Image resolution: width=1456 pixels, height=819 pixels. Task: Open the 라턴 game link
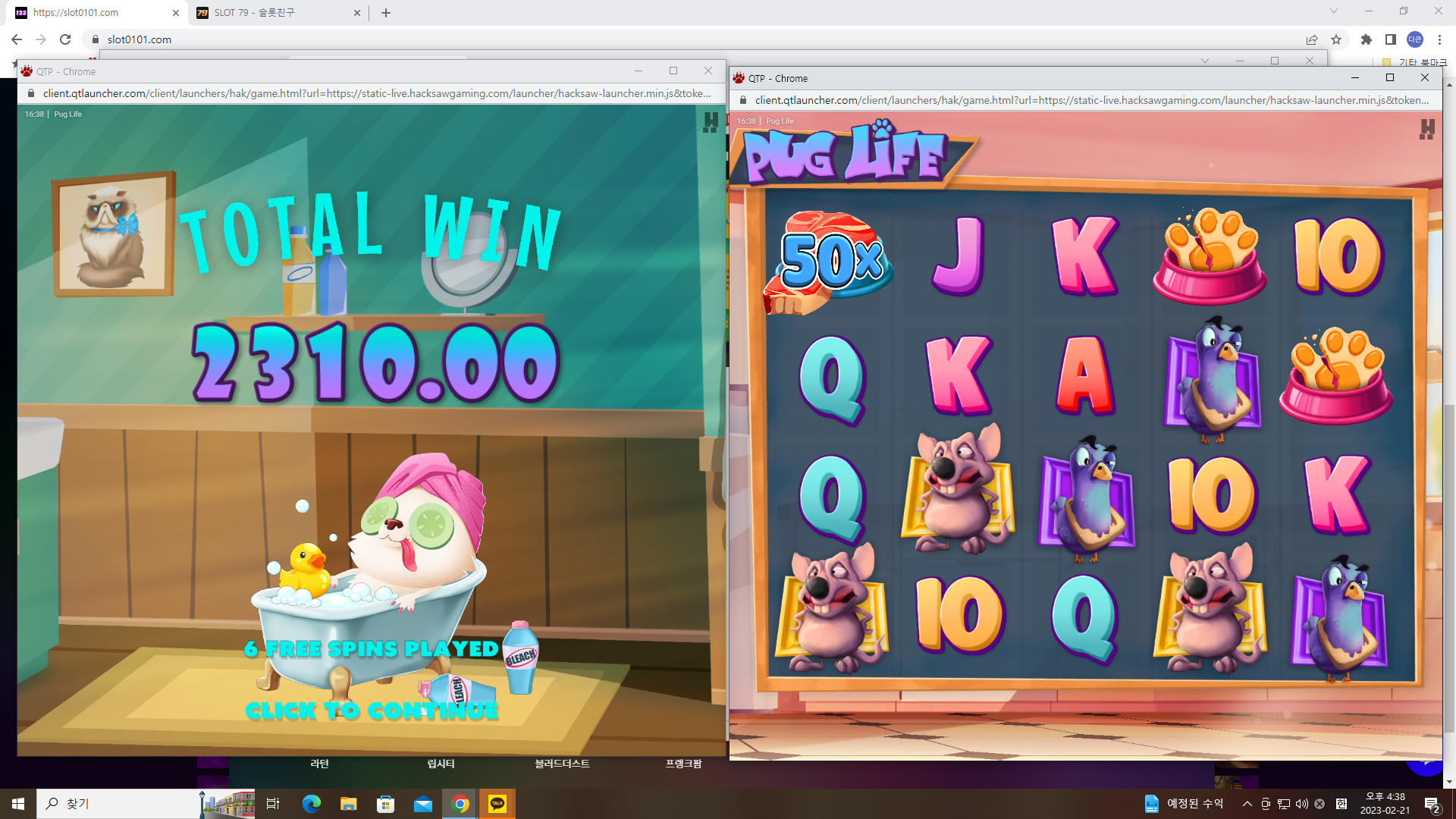[x=319, y=764]
